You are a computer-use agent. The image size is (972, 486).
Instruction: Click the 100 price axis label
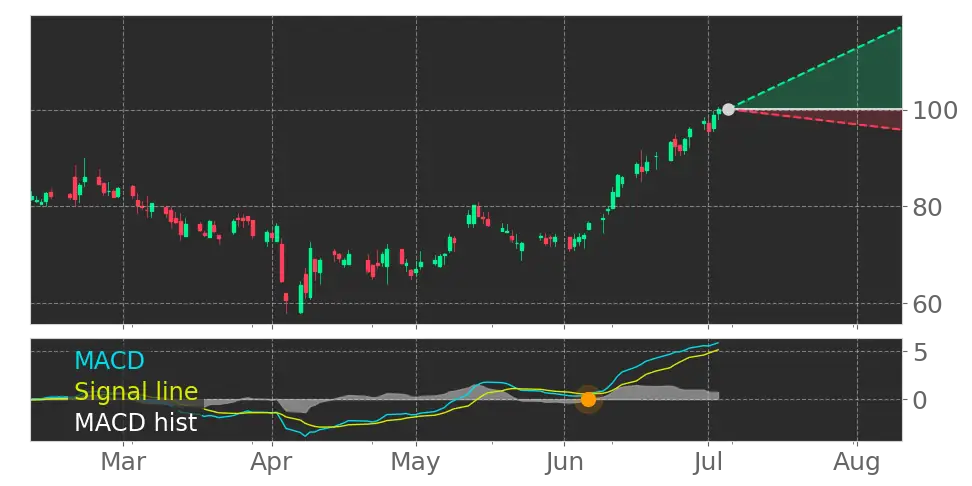pos(935,111)
